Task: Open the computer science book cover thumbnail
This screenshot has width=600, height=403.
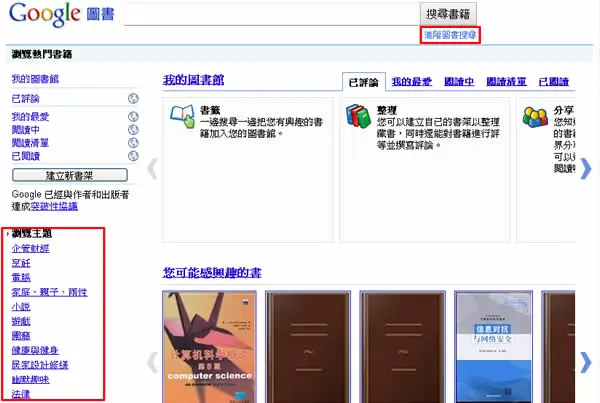Action: 209,347
